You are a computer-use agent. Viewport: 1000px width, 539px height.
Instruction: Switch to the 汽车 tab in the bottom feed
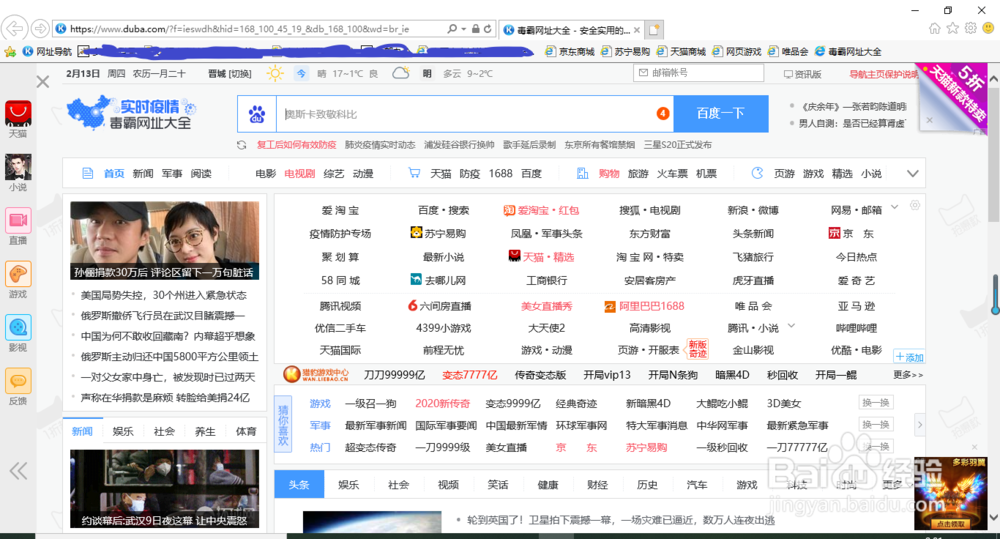(697, 484)
